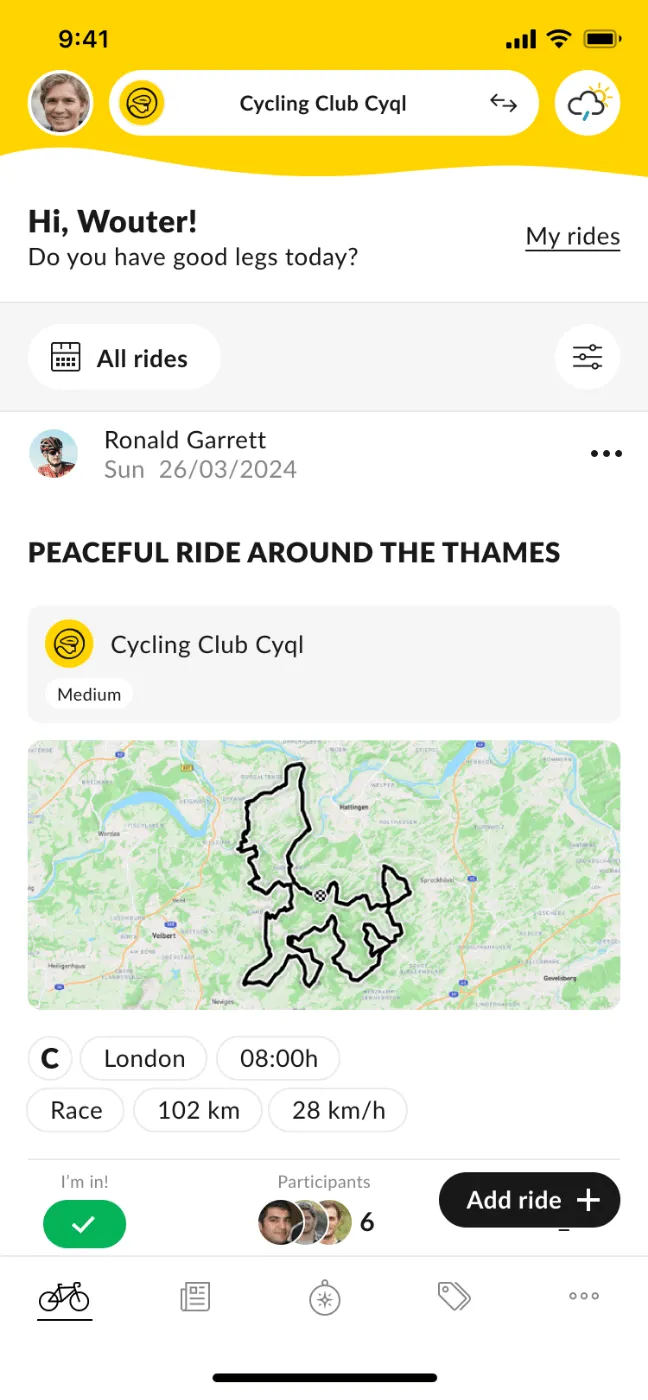Screen dimensions: 648x1400
Task: Tap the Add ride button
Action: tap(530, 1200)
